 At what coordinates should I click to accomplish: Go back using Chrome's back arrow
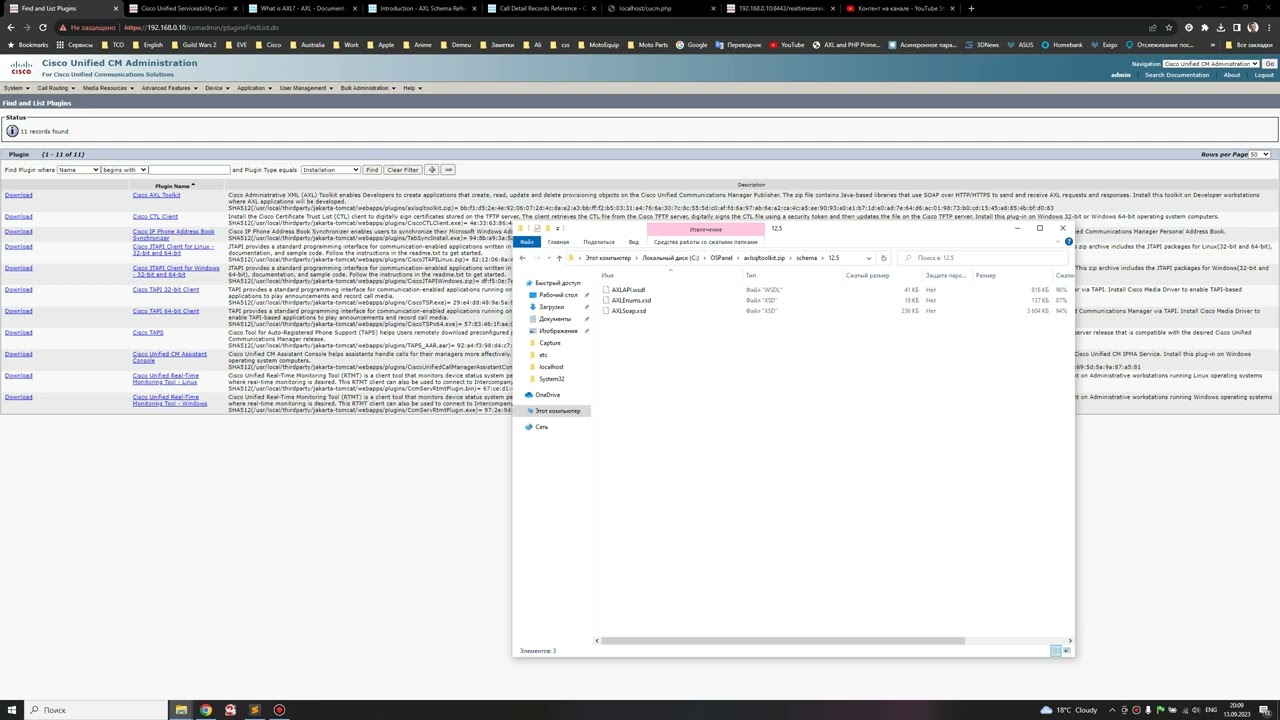tap(11, 27)
